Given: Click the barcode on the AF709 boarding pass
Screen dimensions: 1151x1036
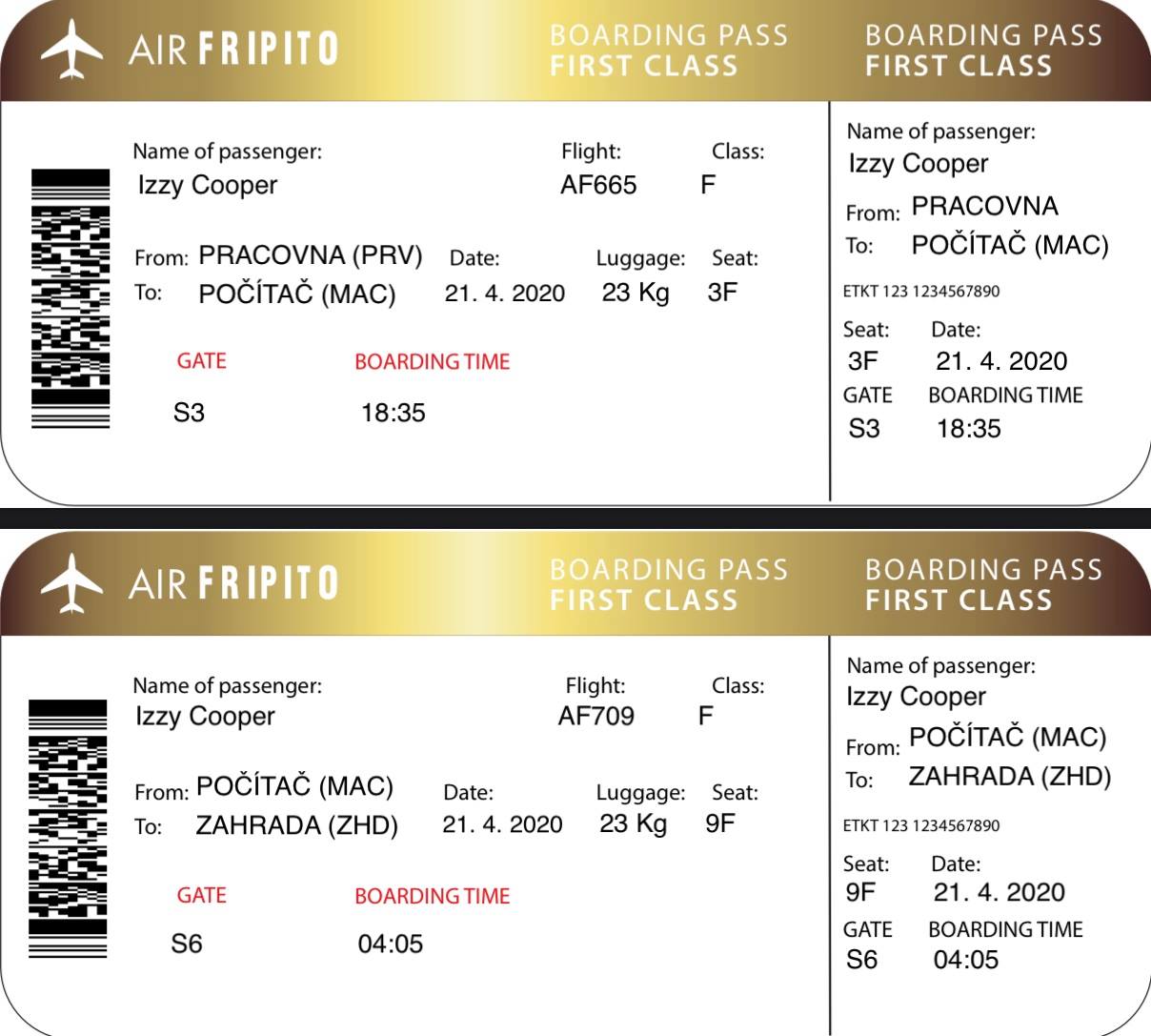Looking at the screenshot, I should [x=68, y=829].
